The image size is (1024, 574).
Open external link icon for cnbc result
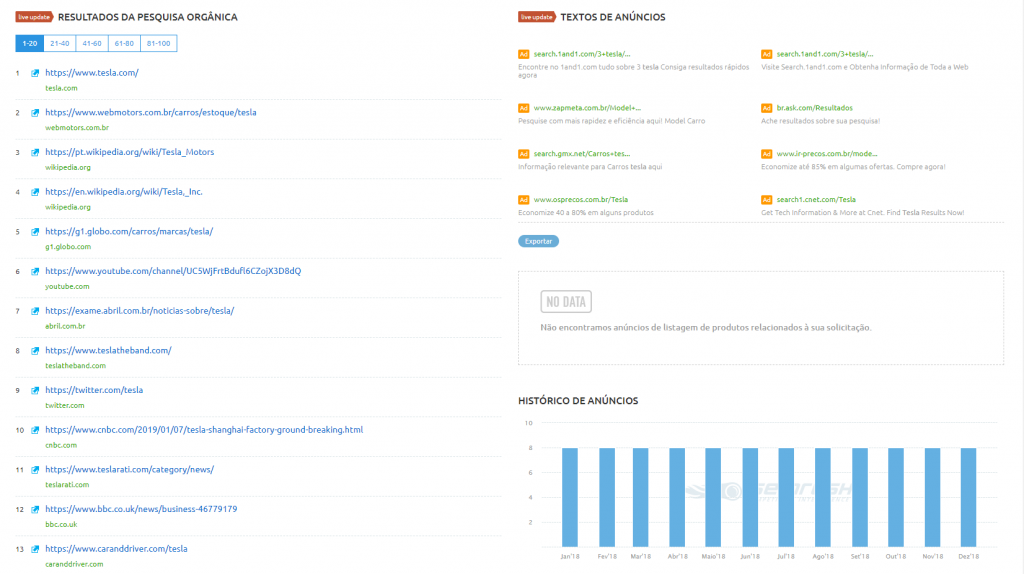pos(35,430)
